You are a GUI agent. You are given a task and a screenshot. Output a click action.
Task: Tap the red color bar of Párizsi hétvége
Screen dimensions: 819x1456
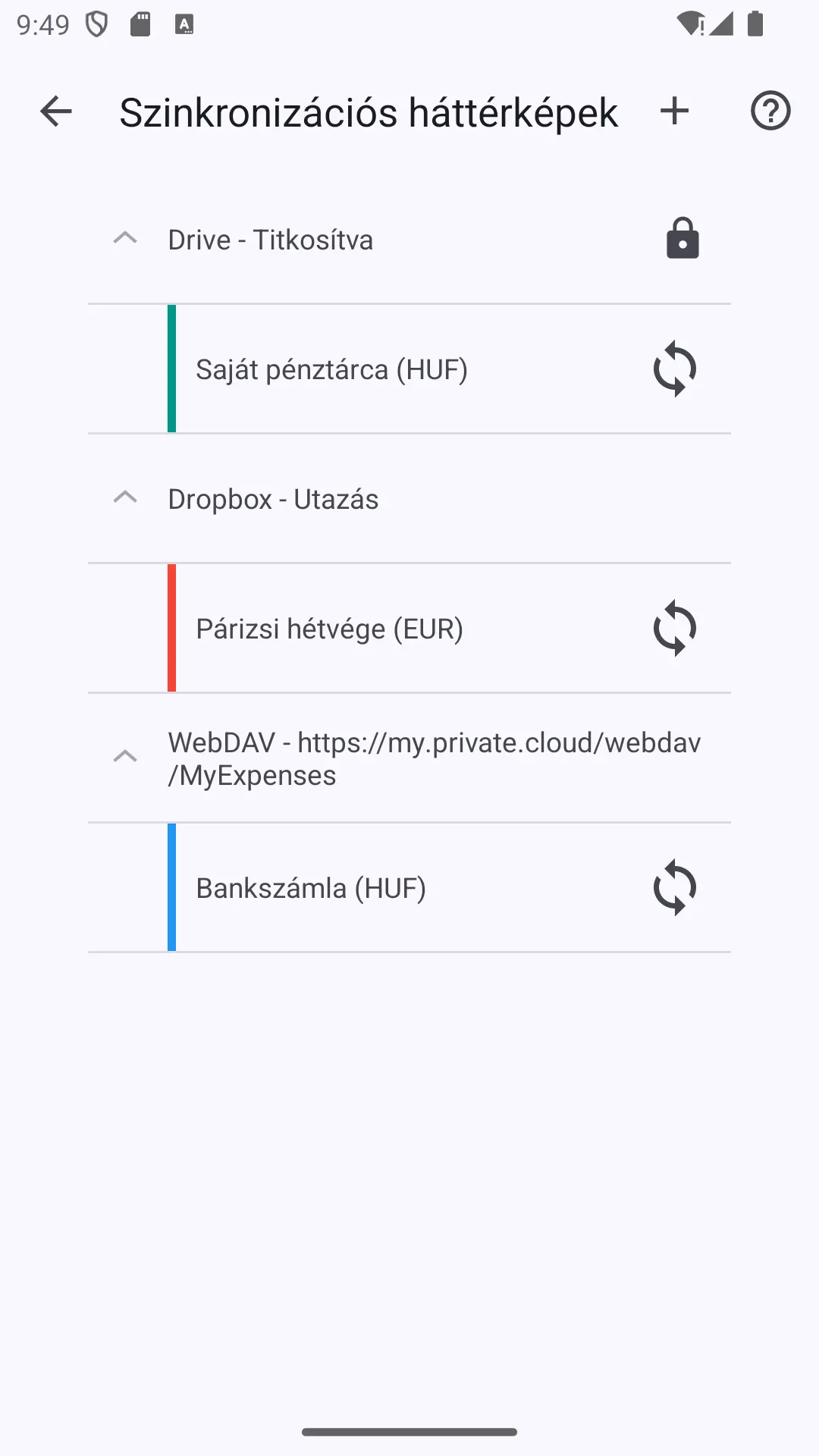click(171, 629)
